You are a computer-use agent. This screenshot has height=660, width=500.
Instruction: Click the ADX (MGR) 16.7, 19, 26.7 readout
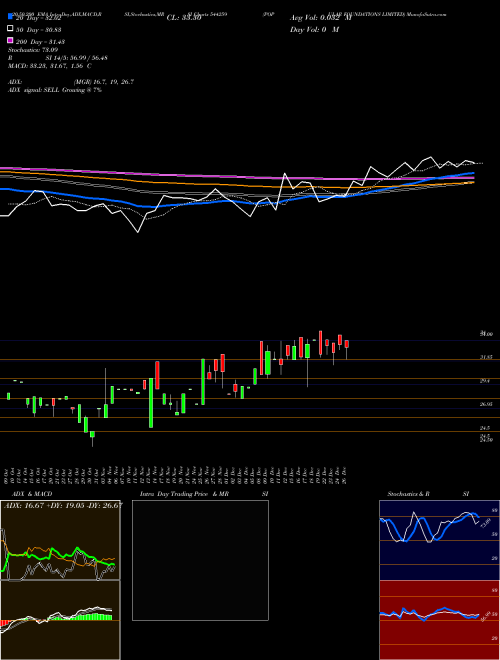(71, 82)
